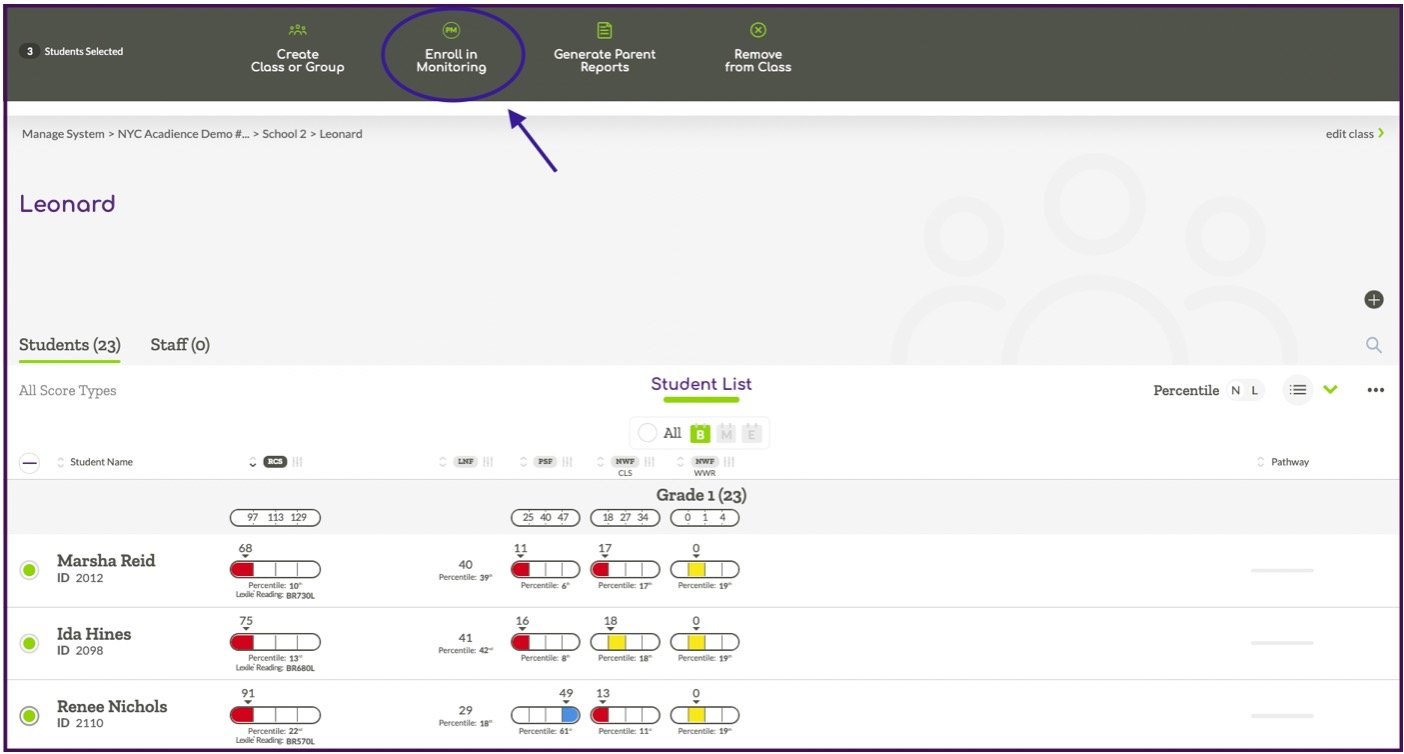Viewport: 1404px width, 754px height.
Task: Open the Students tab
Action: tap(68, 344)
